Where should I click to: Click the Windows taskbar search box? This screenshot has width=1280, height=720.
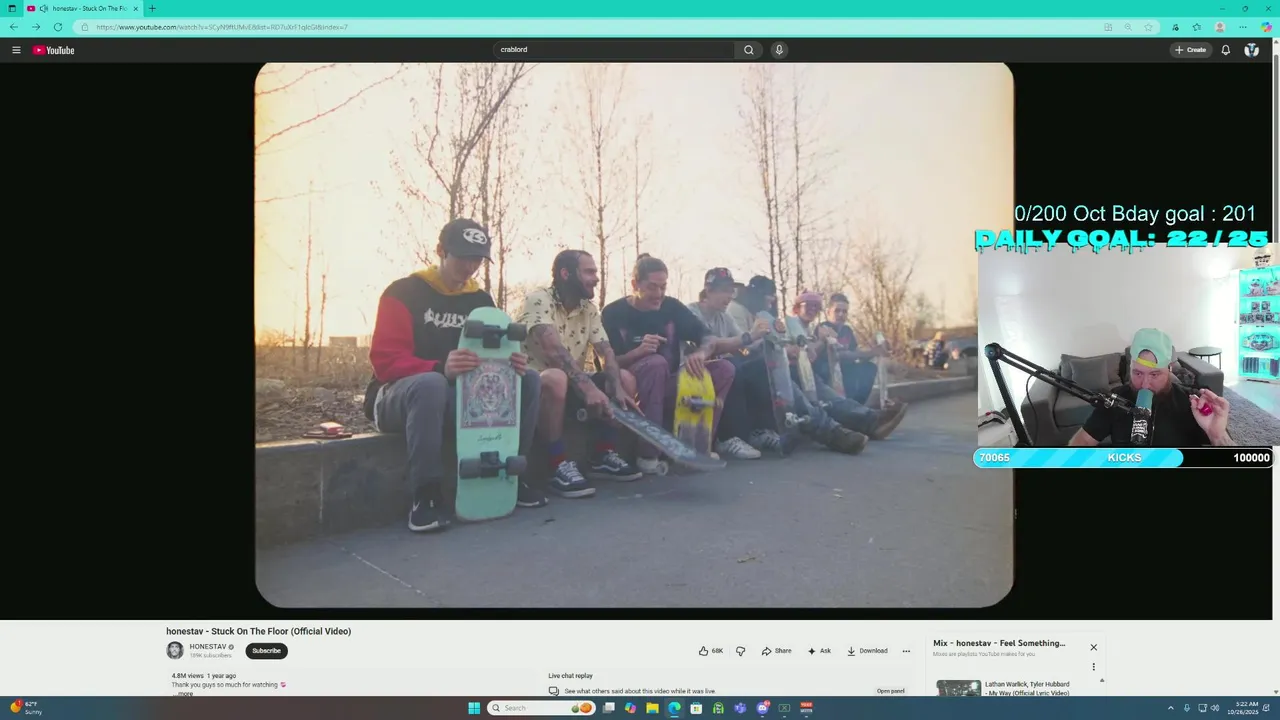[541, 708]
